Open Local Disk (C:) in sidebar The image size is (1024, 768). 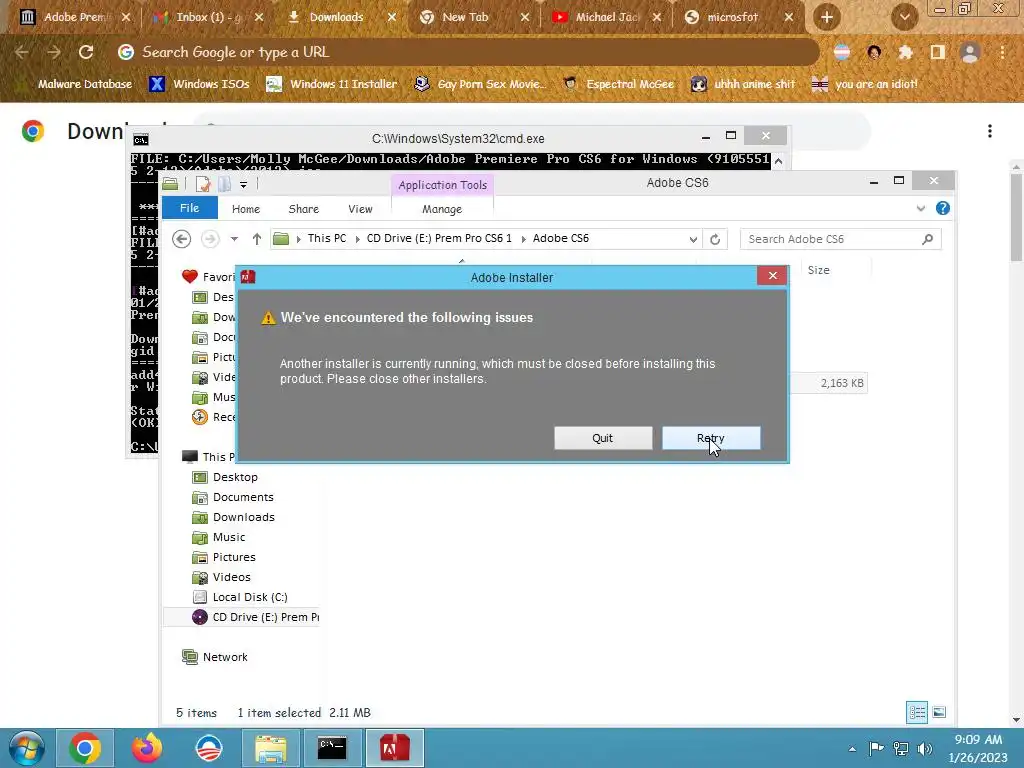[x=249, y=597]
